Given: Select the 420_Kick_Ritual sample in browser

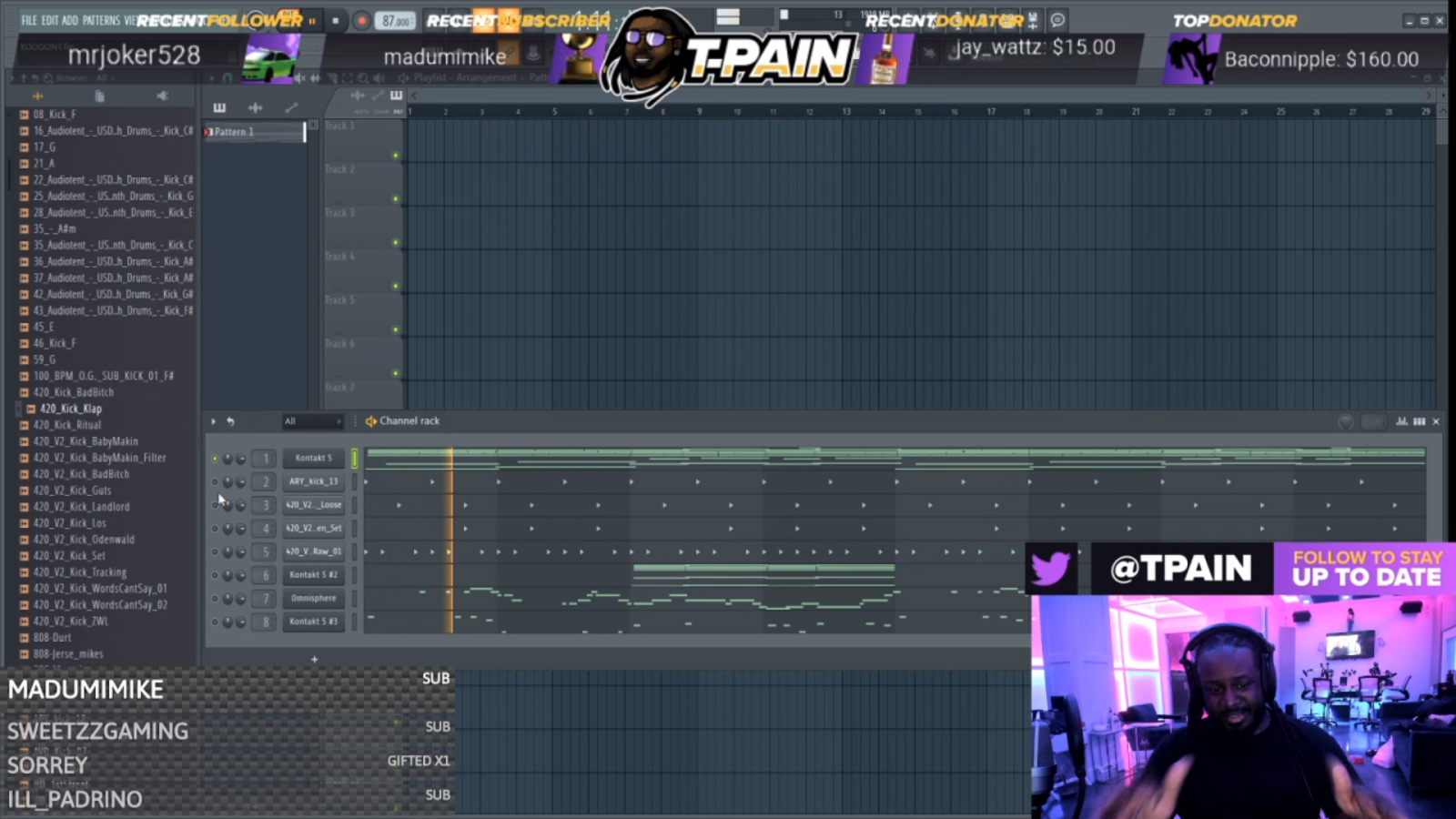Looking at the screenshot, I should tap(67, 425).
